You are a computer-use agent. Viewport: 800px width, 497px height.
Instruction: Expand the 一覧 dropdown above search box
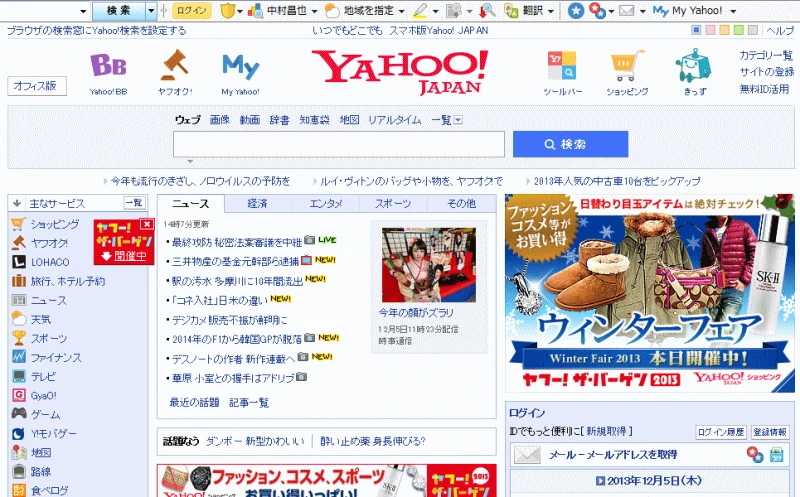458,120
